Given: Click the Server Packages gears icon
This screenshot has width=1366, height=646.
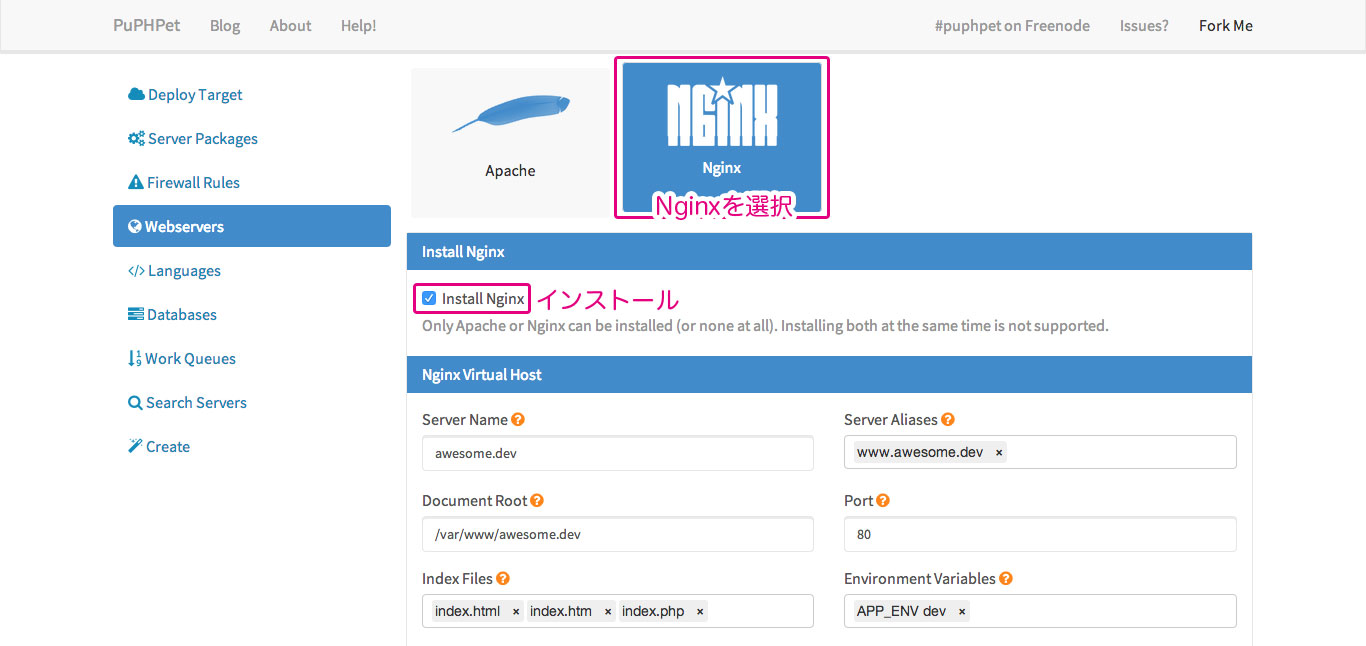Looking at the screenshot, I should (x=136, y=139).
